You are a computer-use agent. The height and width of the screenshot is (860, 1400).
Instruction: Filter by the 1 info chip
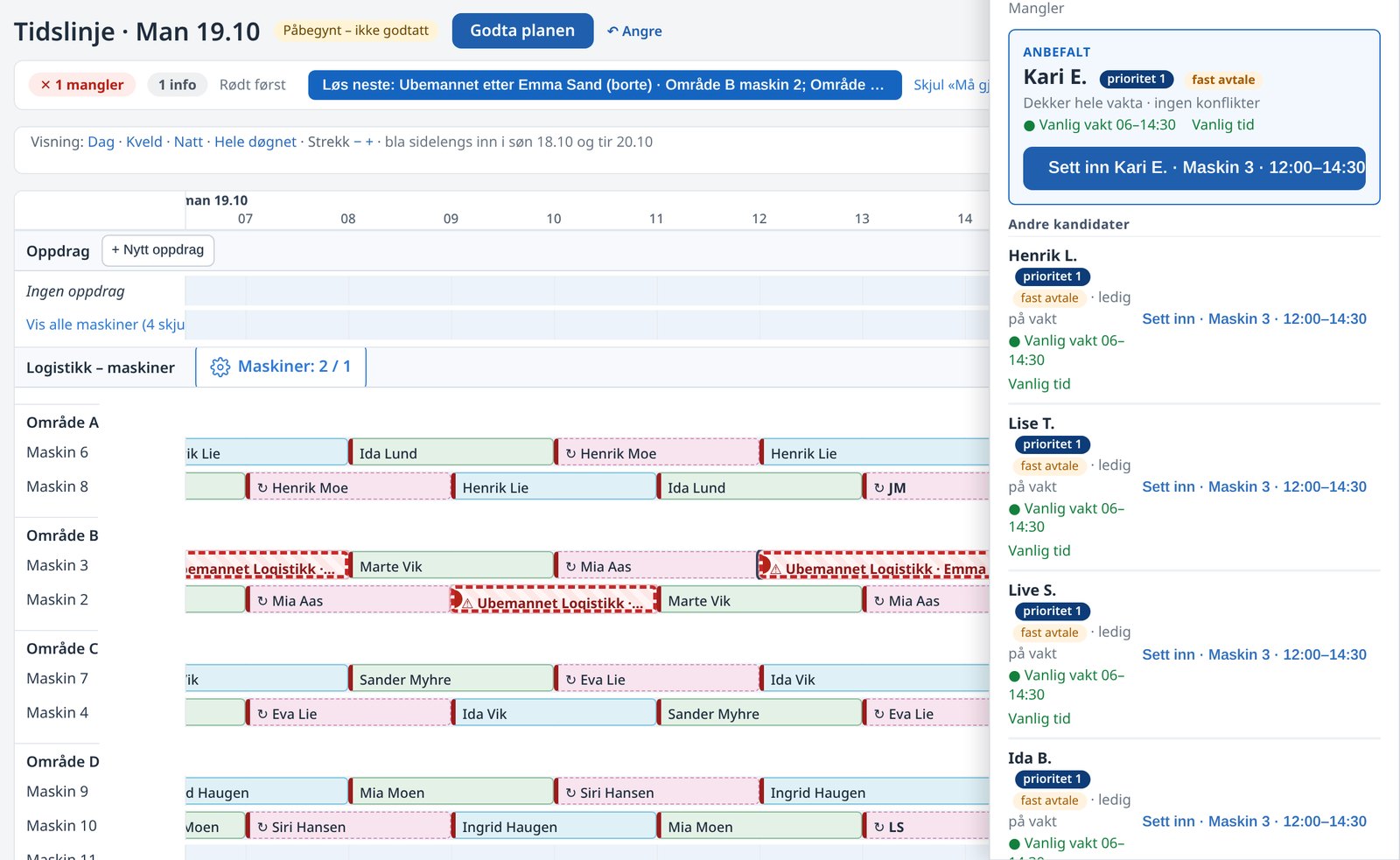pos(177,85)
